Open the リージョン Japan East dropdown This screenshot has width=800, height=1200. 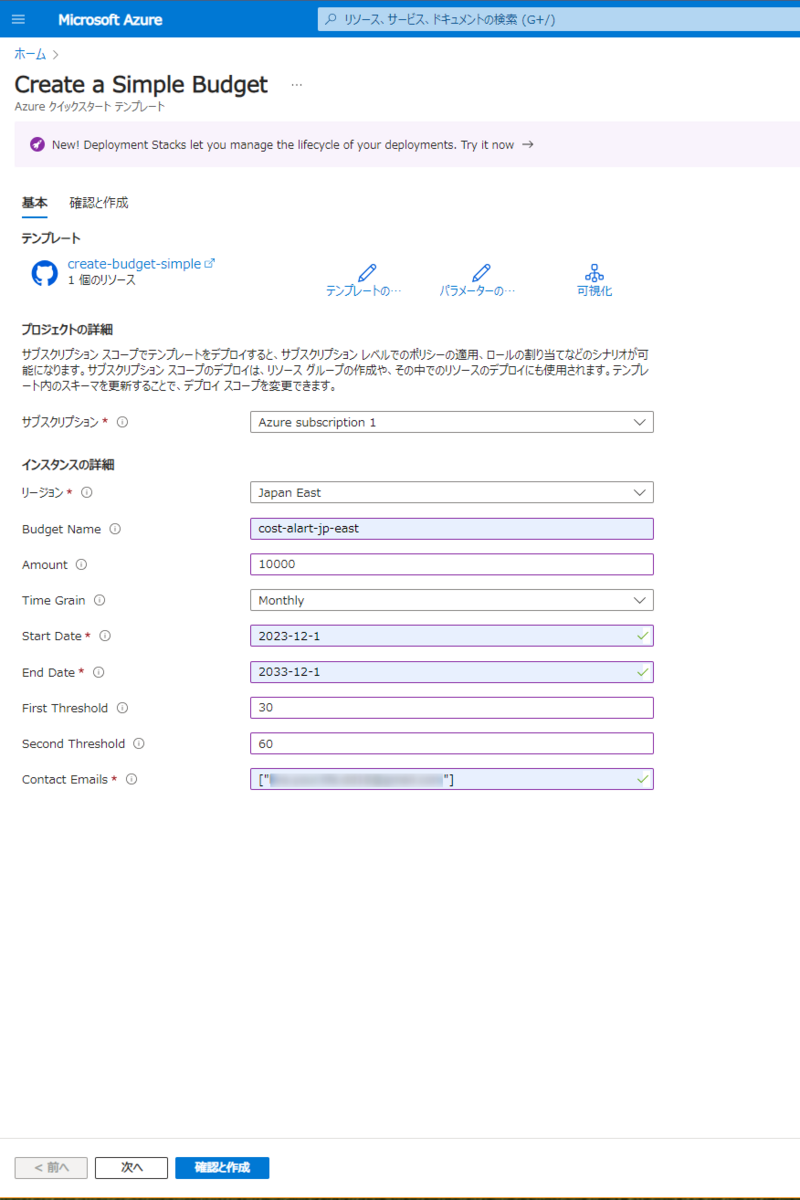tap(451, 492)
